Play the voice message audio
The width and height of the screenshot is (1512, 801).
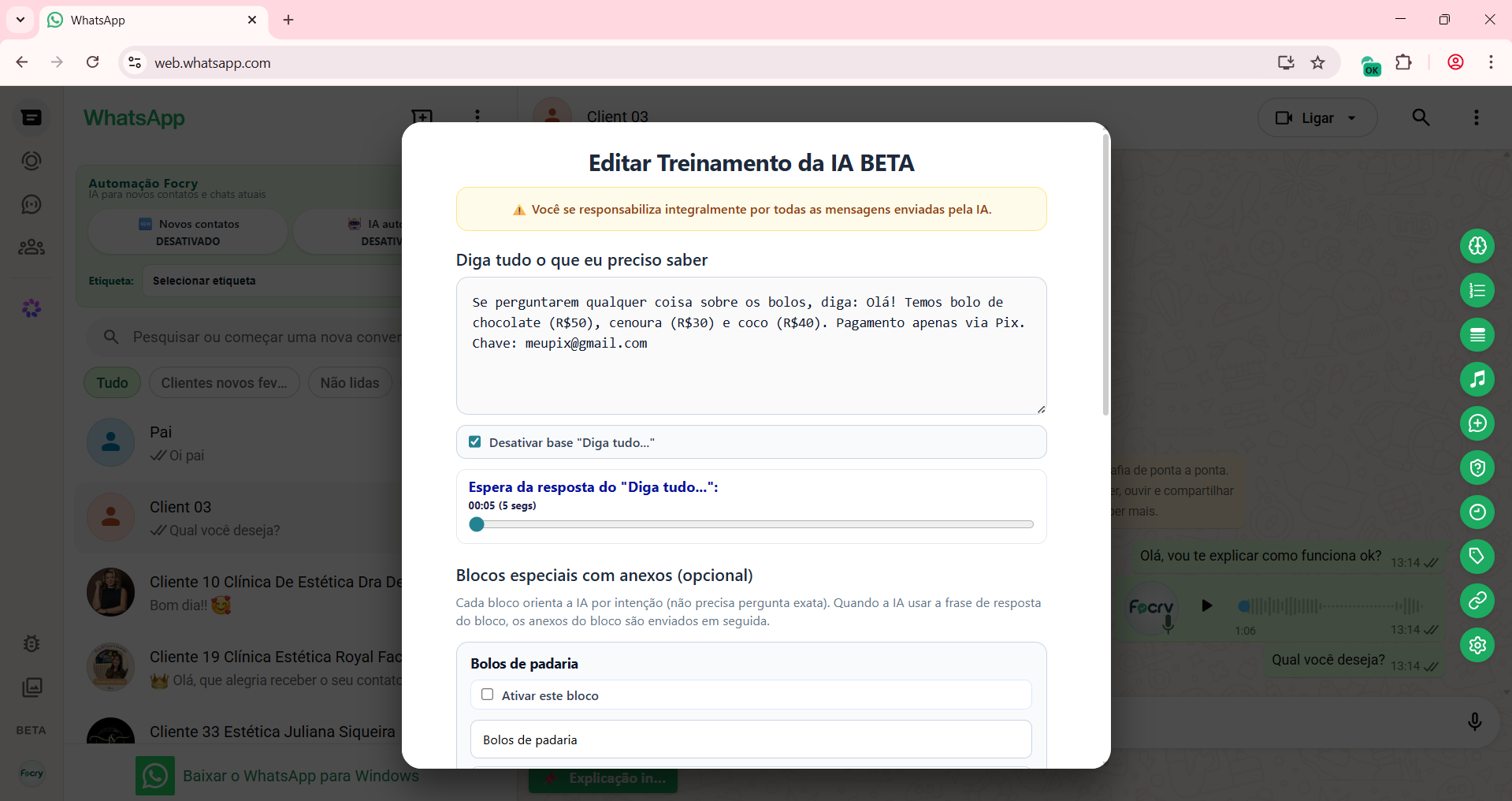[x=1206, y=605]
